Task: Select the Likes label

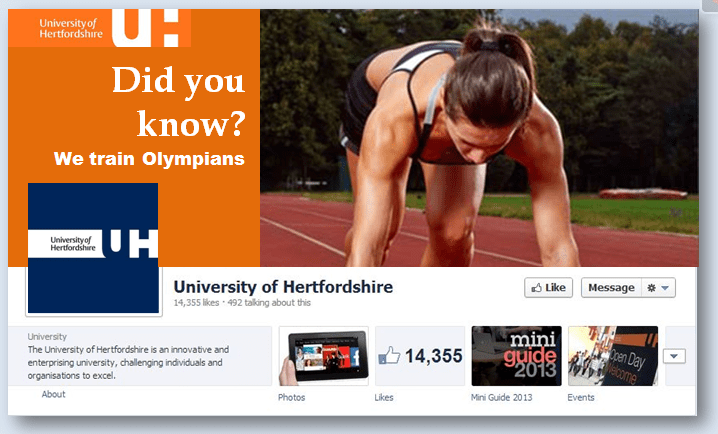Action: (384, 397)
